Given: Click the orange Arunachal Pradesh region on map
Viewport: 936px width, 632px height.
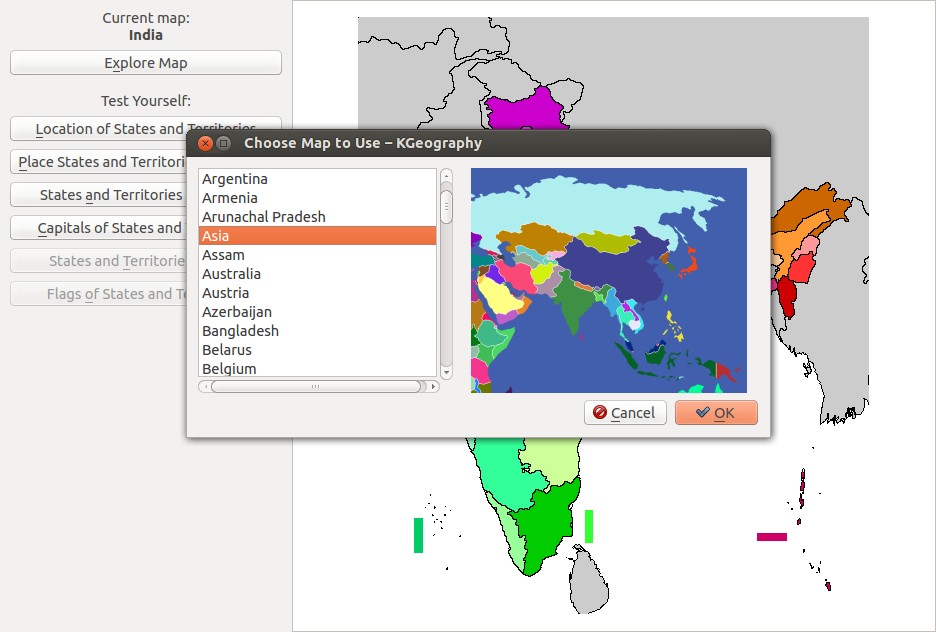Looking at the screenshot, I should point(809,206).
